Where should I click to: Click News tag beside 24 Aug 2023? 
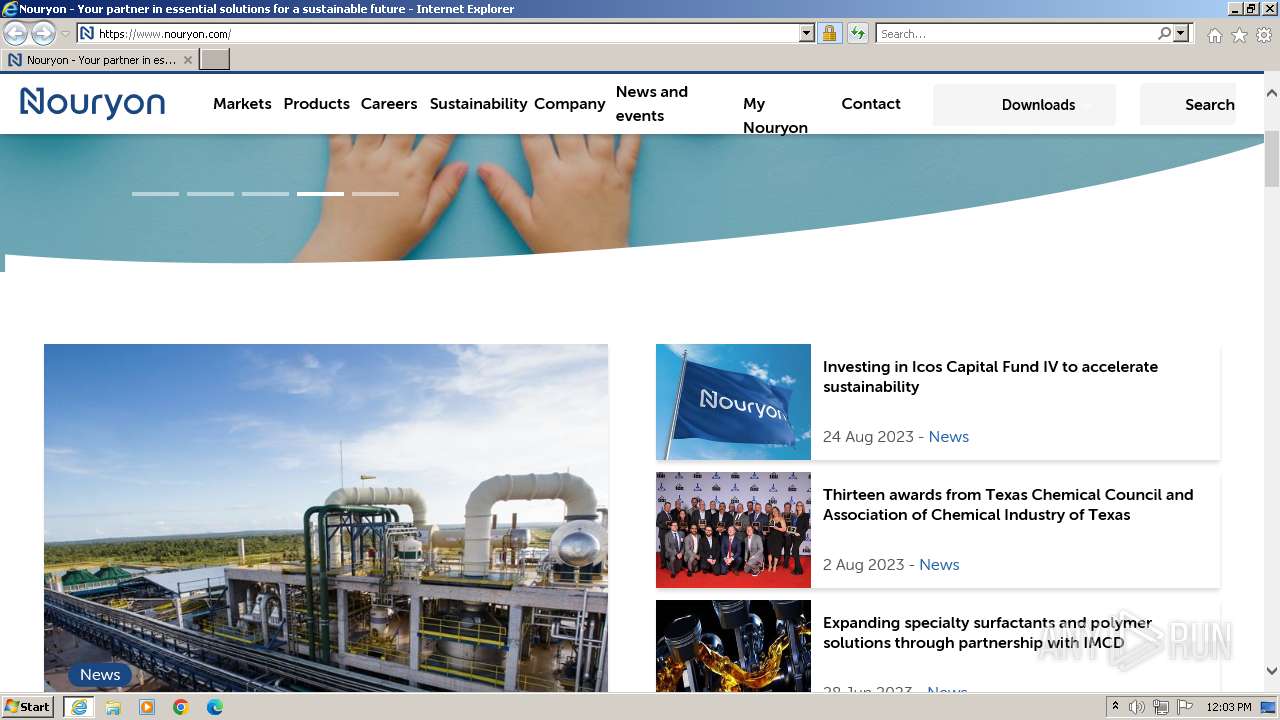(948, 437)
